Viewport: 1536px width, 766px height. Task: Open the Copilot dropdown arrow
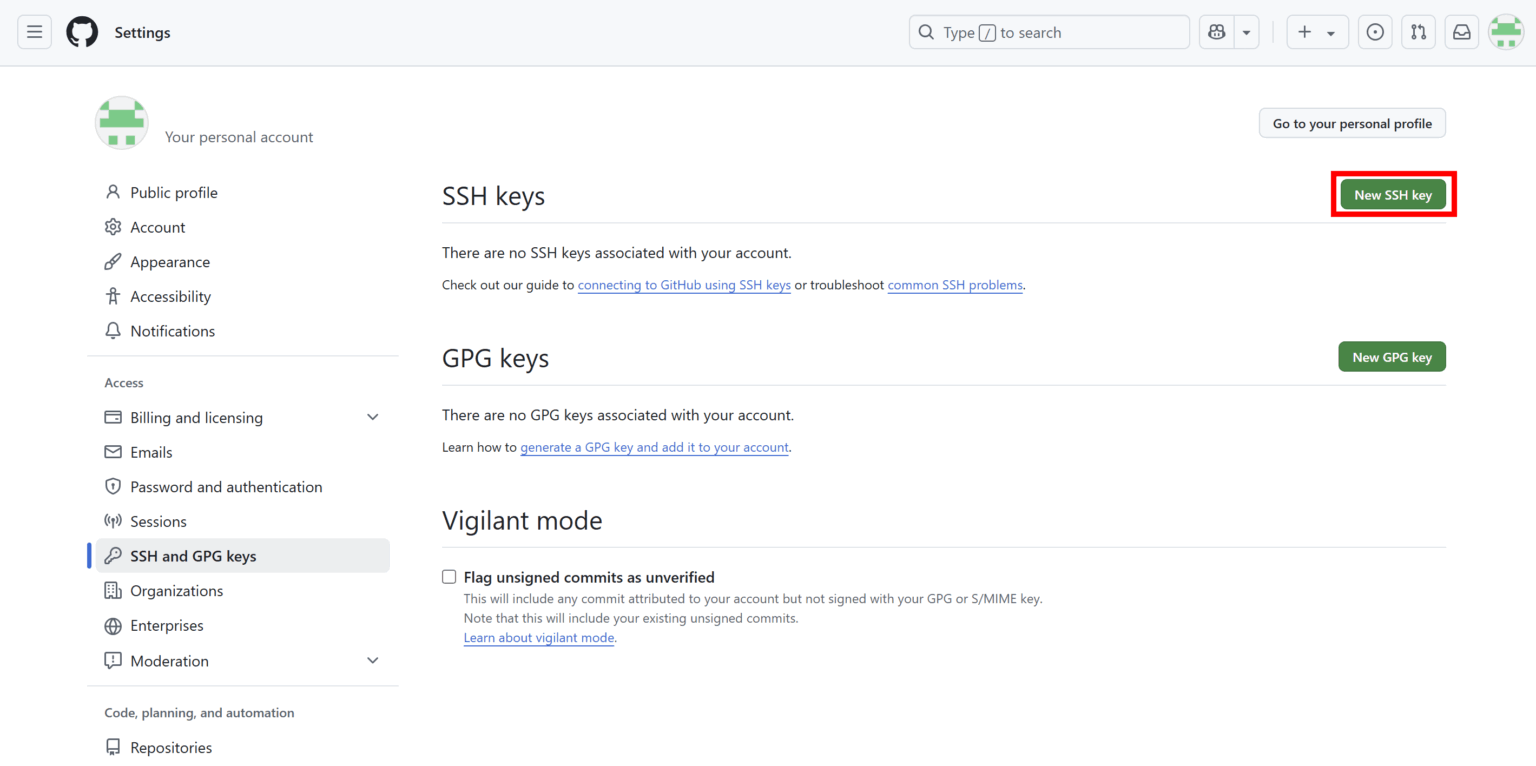[x=1246, y=31]
